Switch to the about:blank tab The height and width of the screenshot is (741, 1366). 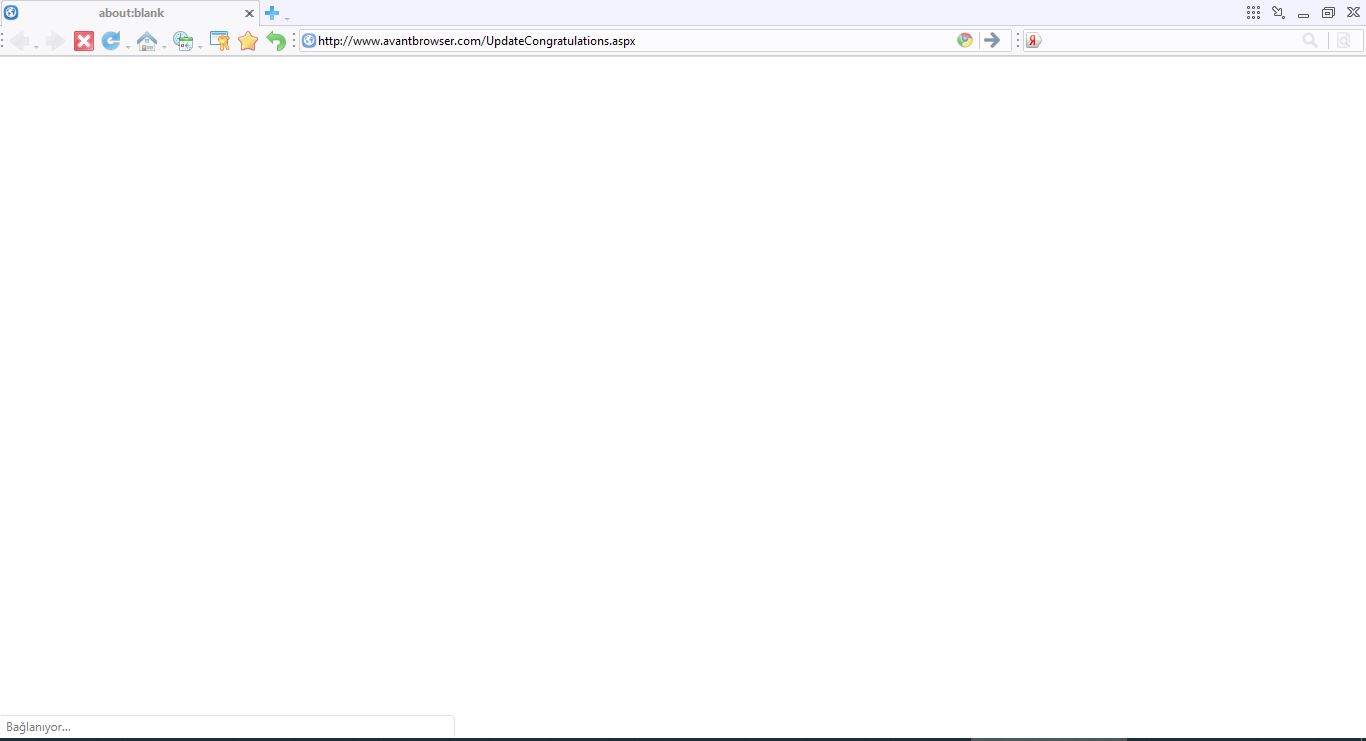click(131, 13)
